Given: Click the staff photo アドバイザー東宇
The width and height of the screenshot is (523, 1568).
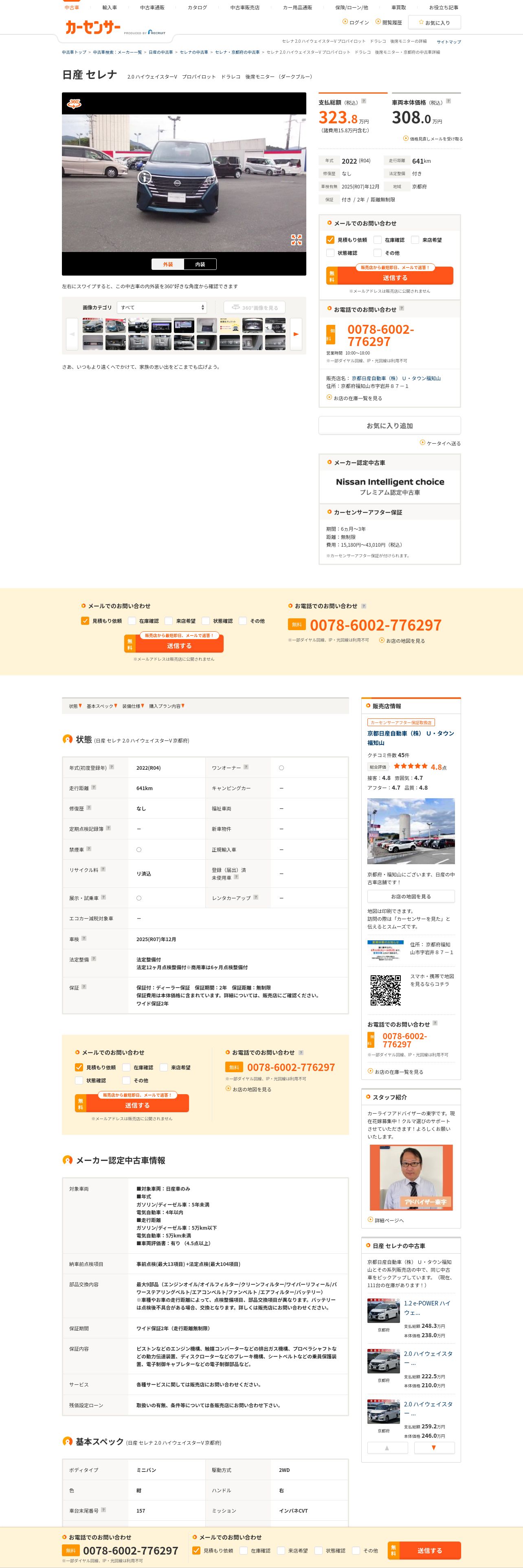Looking at the screenshot, I should point(411,1177).
